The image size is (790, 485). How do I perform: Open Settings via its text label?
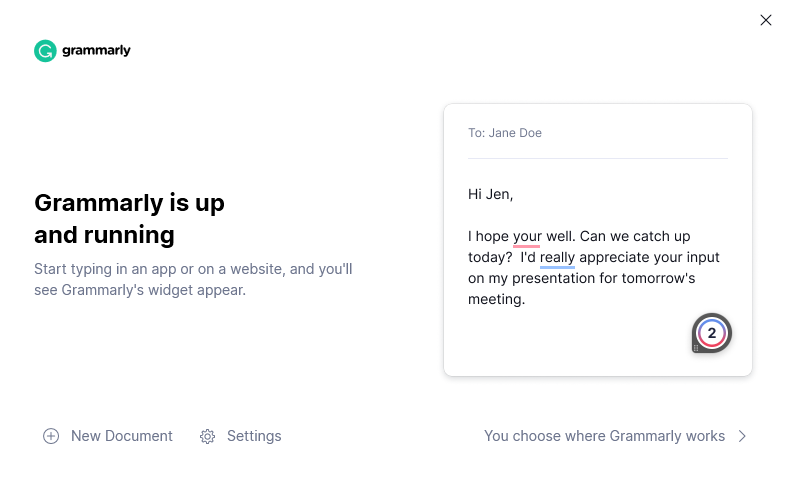point(254,436)
